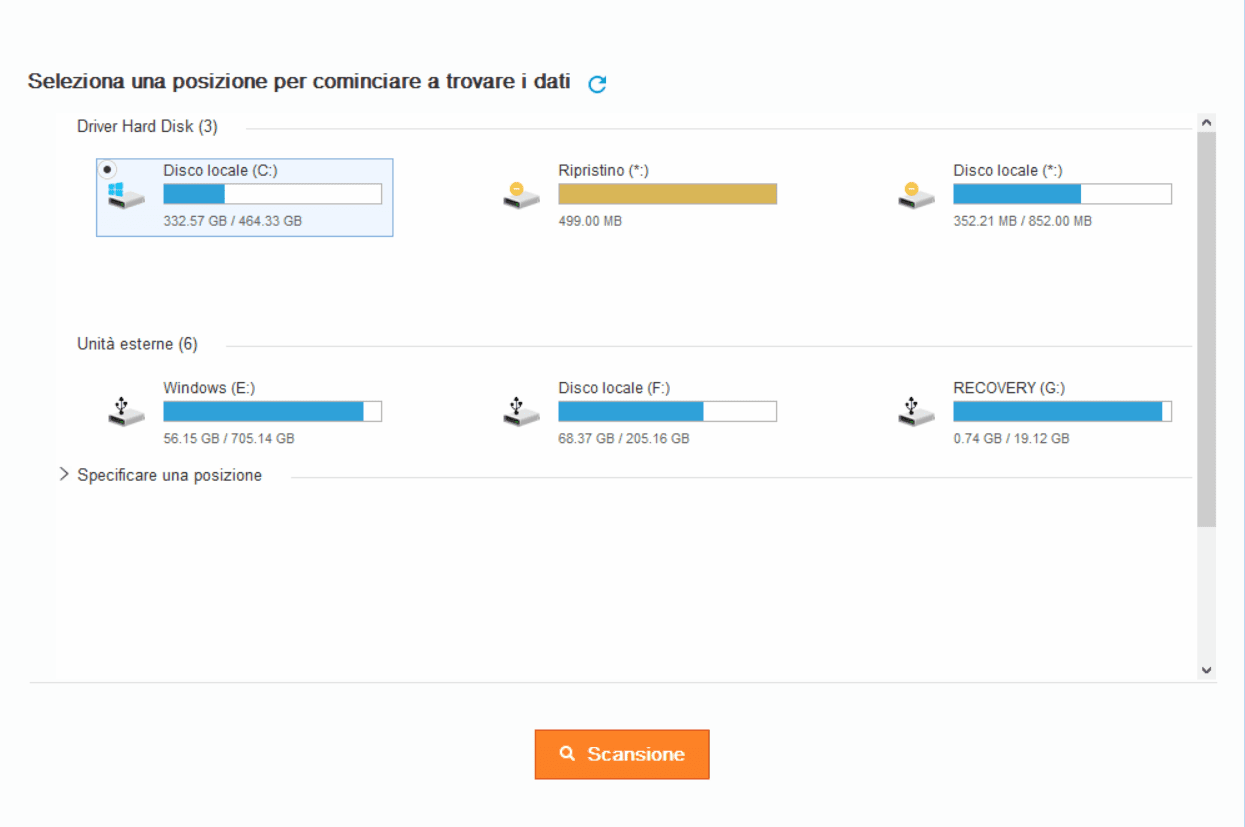
Task: Click the Driver Hard Disk (3) group header
Action: click(x=147, y=127)
